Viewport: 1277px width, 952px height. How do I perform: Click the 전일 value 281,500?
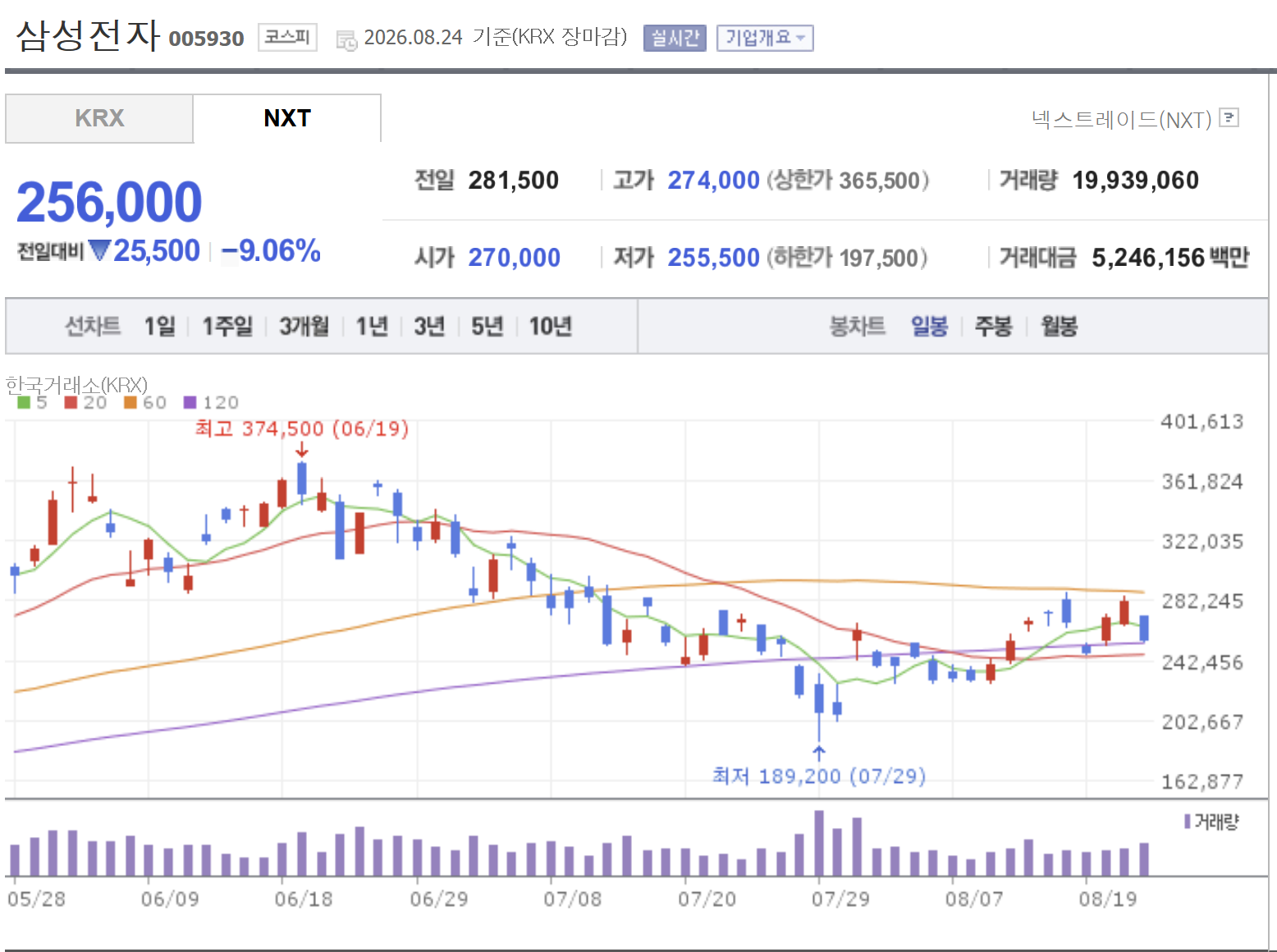(x=513, y=180)
